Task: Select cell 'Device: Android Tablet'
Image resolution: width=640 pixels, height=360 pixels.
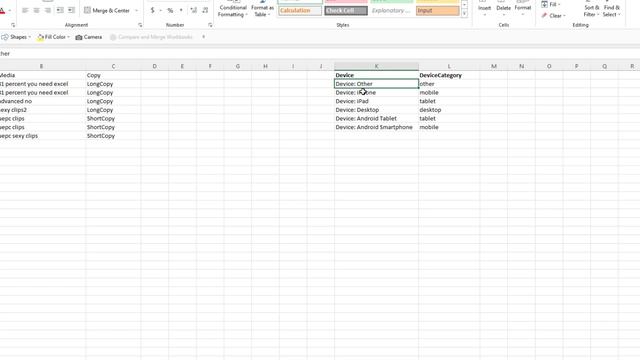Action: tap(376, 118)
